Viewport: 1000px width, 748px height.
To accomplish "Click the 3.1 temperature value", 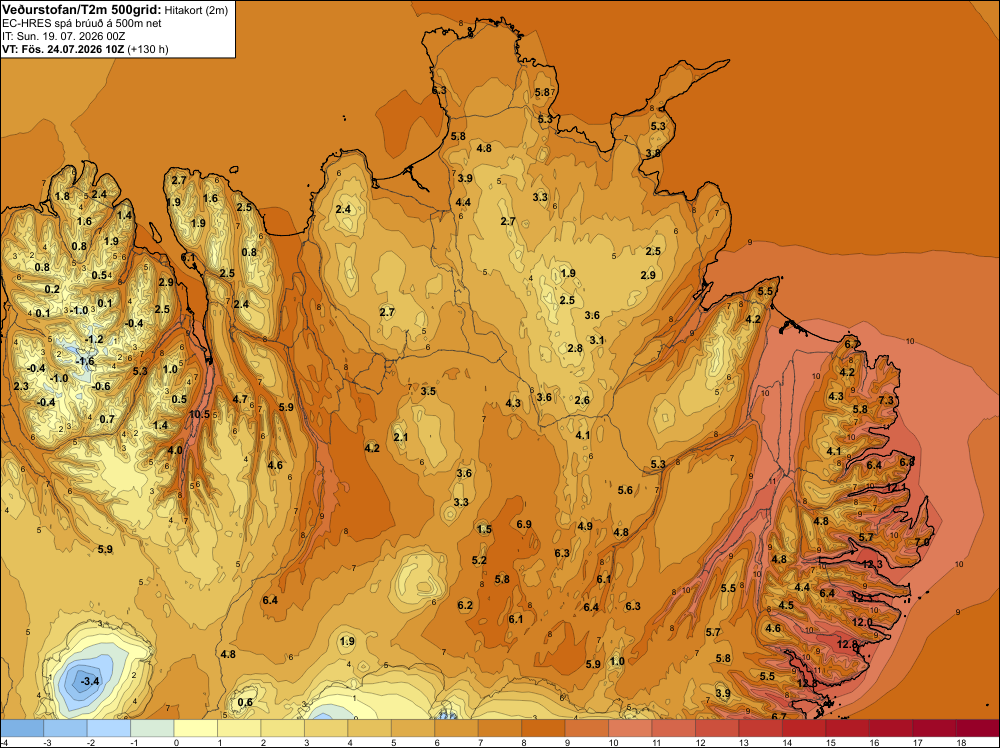I will [596, 340].
